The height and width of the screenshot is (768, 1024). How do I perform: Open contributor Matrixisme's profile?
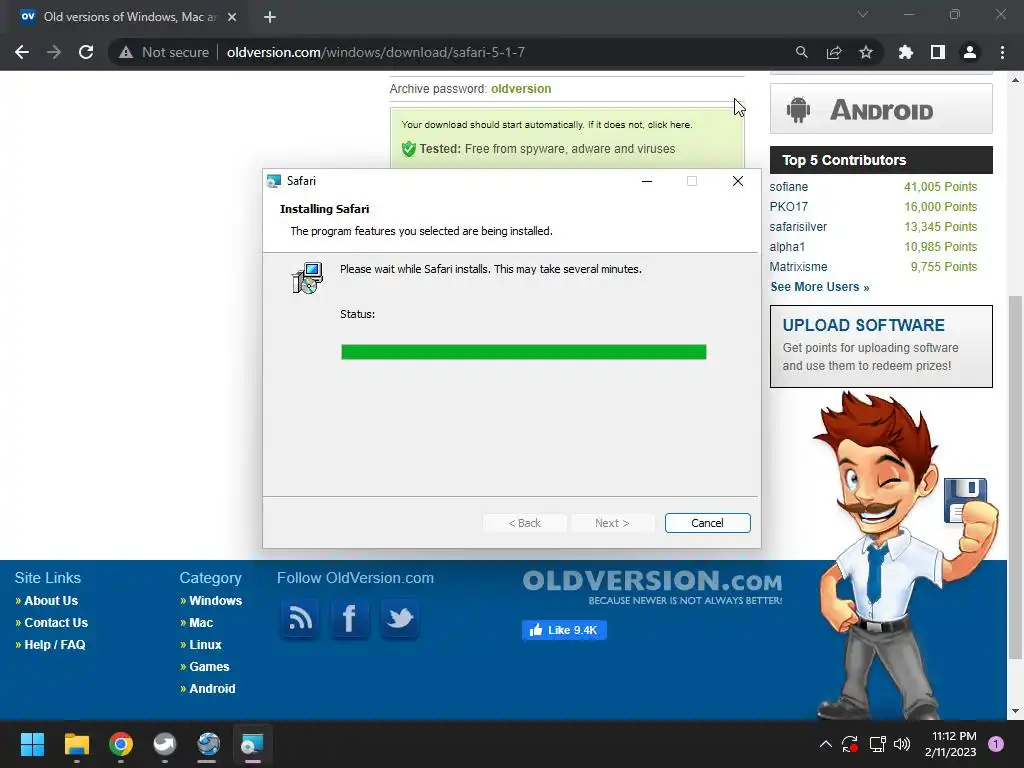798,267
